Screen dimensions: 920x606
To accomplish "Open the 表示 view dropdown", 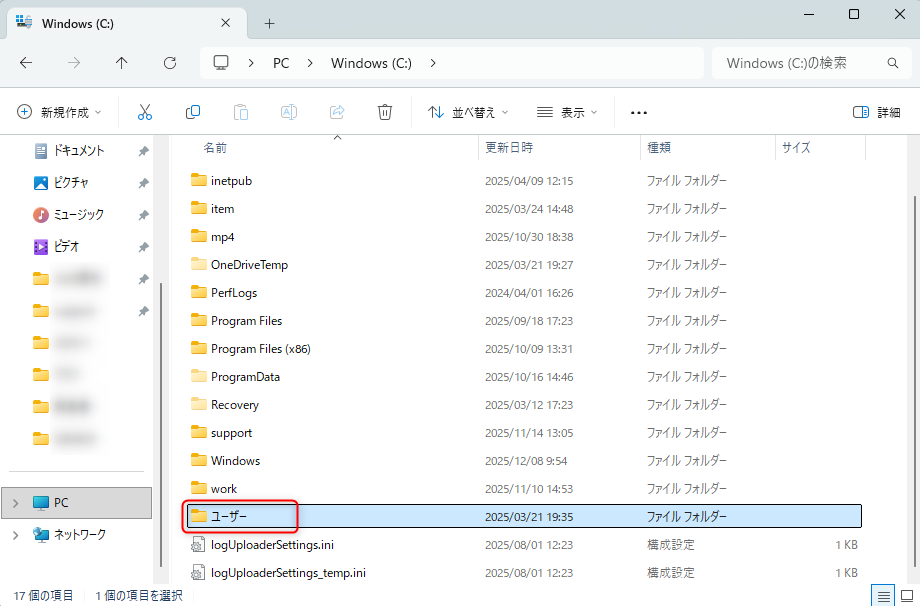I will [566, 112].
